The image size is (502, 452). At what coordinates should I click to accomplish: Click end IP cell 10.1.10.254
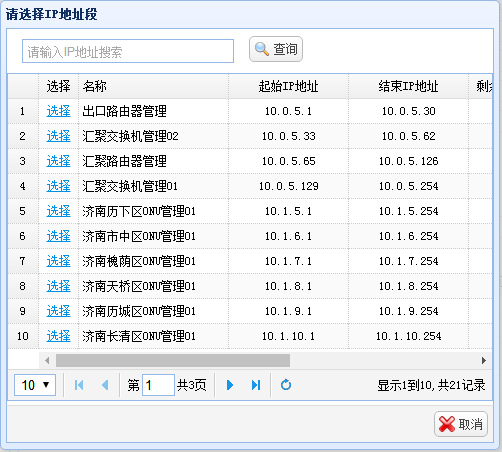coord(408,336)
